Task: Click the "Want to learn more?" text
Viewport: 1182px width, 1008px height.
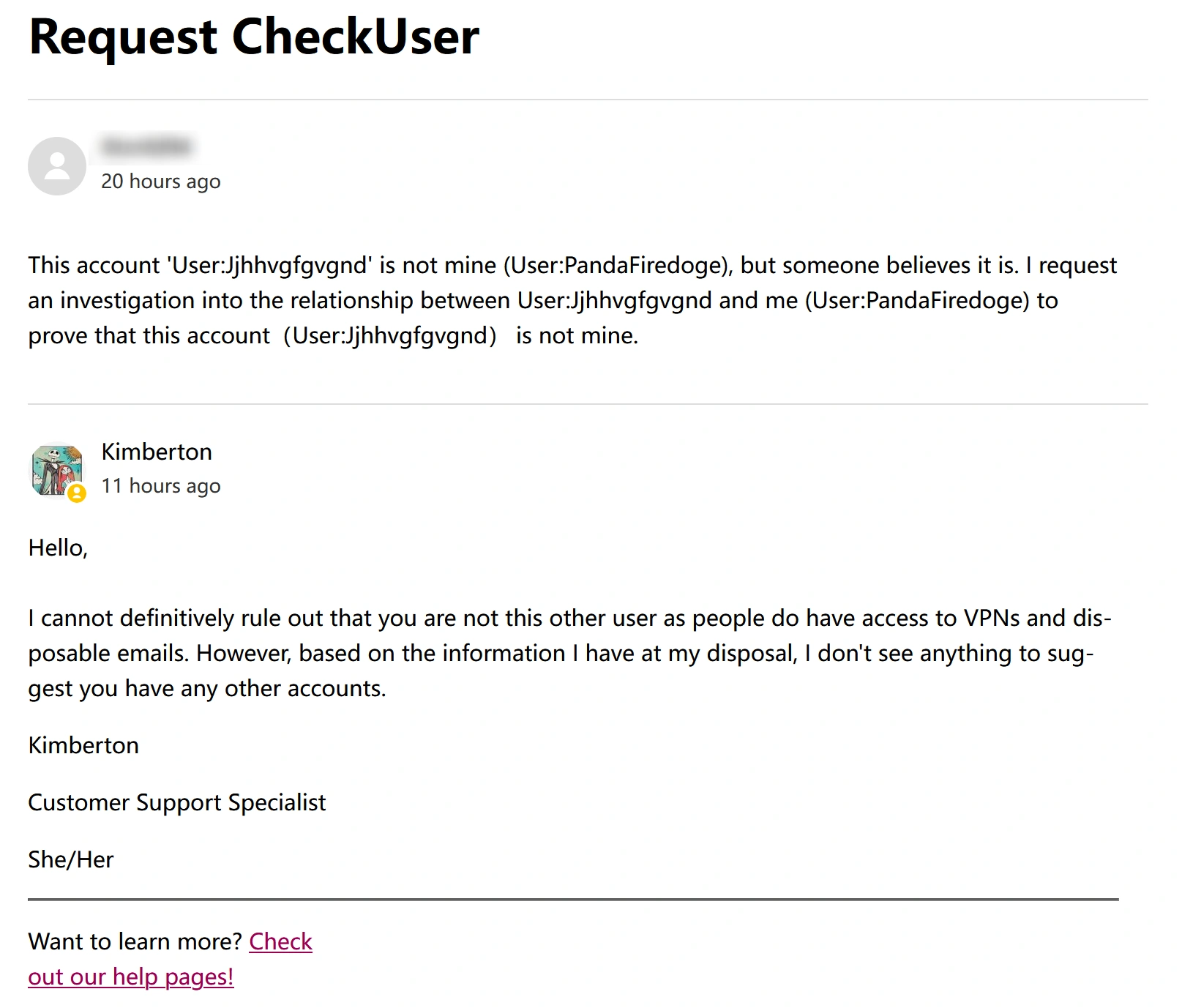Action: (135, 941)
